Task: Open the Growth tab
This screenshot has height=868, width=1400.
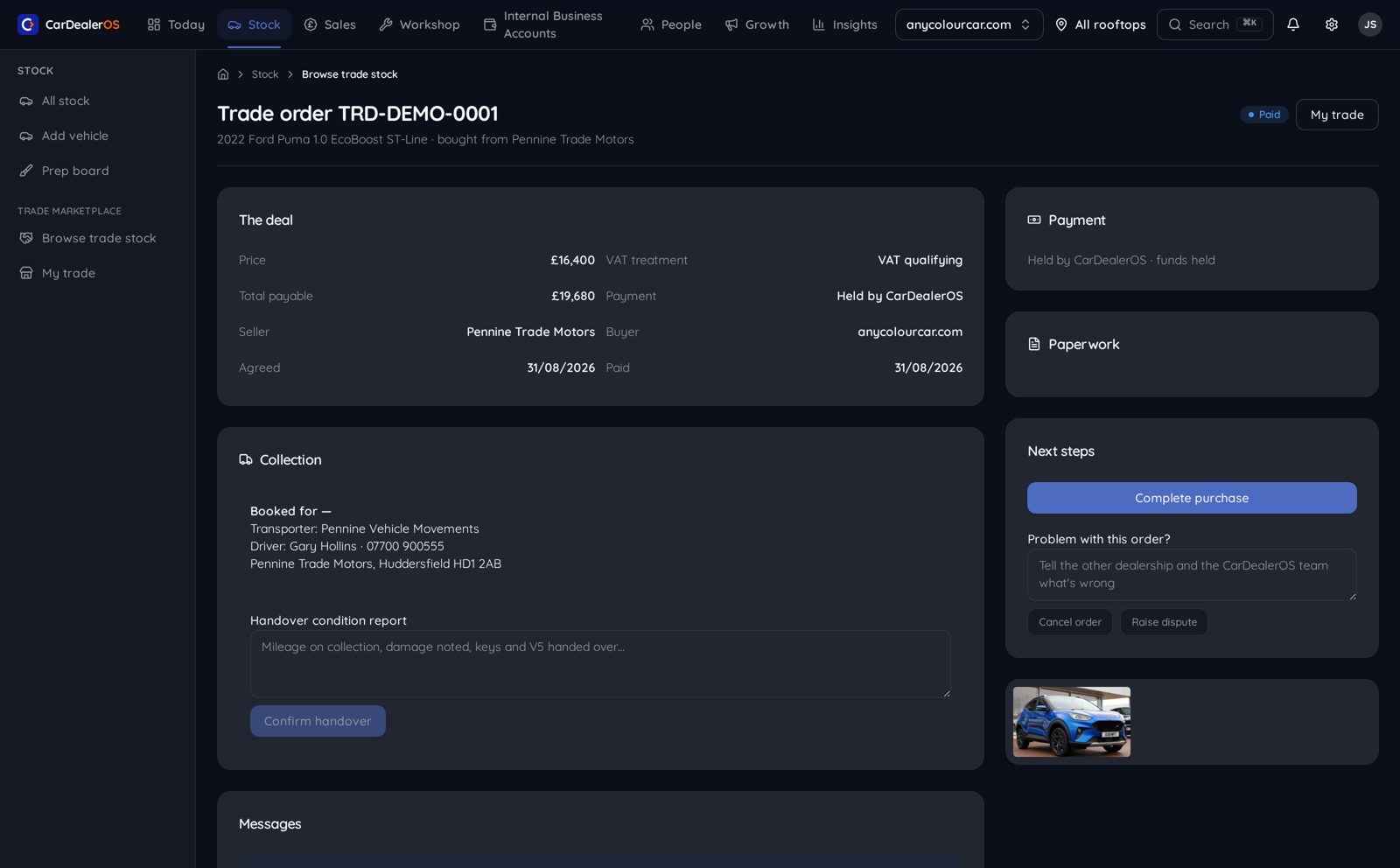Action: pyautogui.click(x=757, y=24)
